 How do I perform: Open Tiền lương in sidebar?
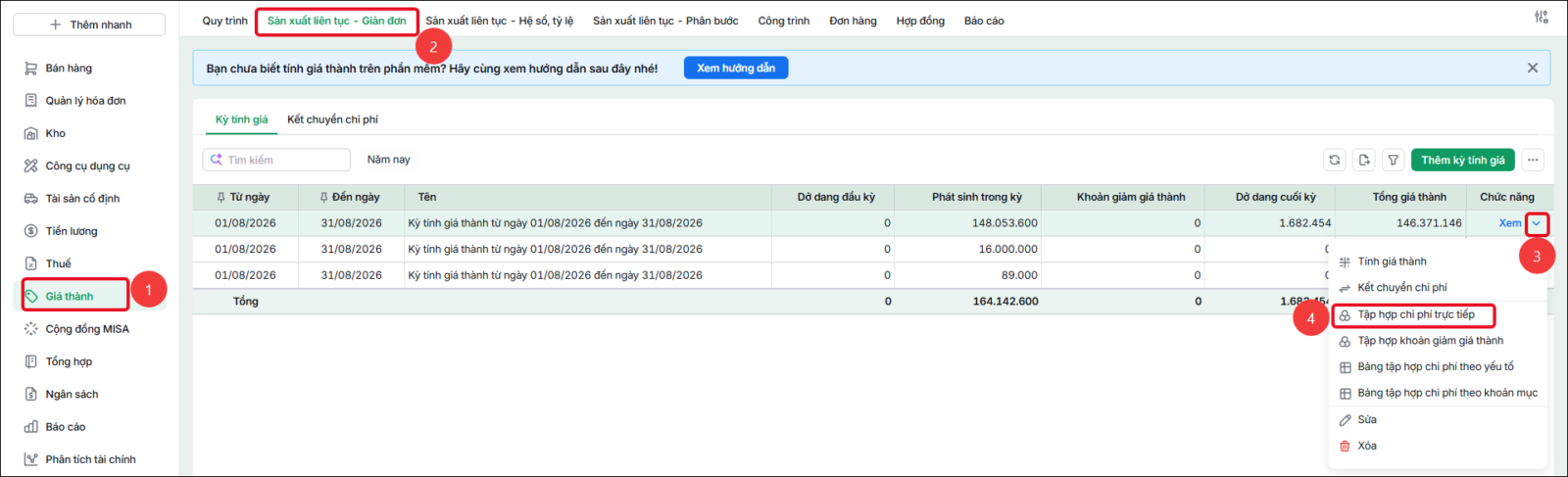point(71,231)
